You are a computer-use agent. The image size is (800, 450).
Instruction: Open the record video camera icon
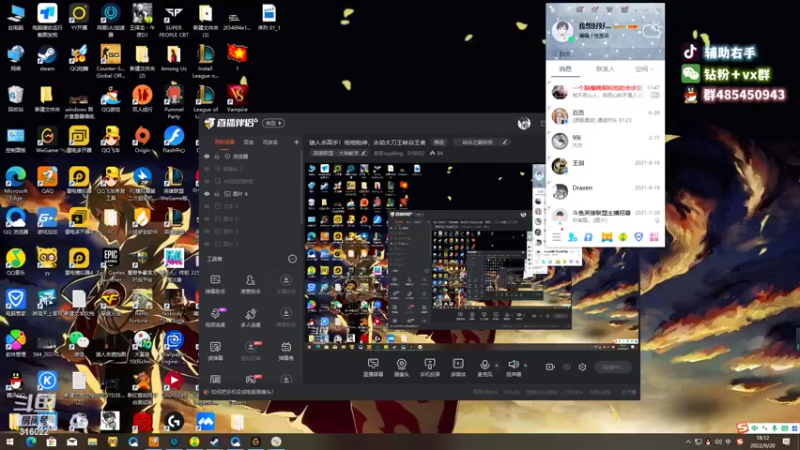click(x=550, y=367)
